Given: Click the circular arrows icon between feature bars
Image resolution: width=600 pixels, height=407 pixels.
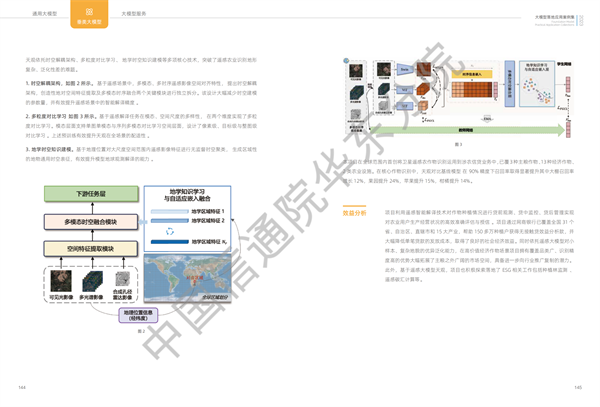Looking at the screenshot, I should (x=170, y=231).
